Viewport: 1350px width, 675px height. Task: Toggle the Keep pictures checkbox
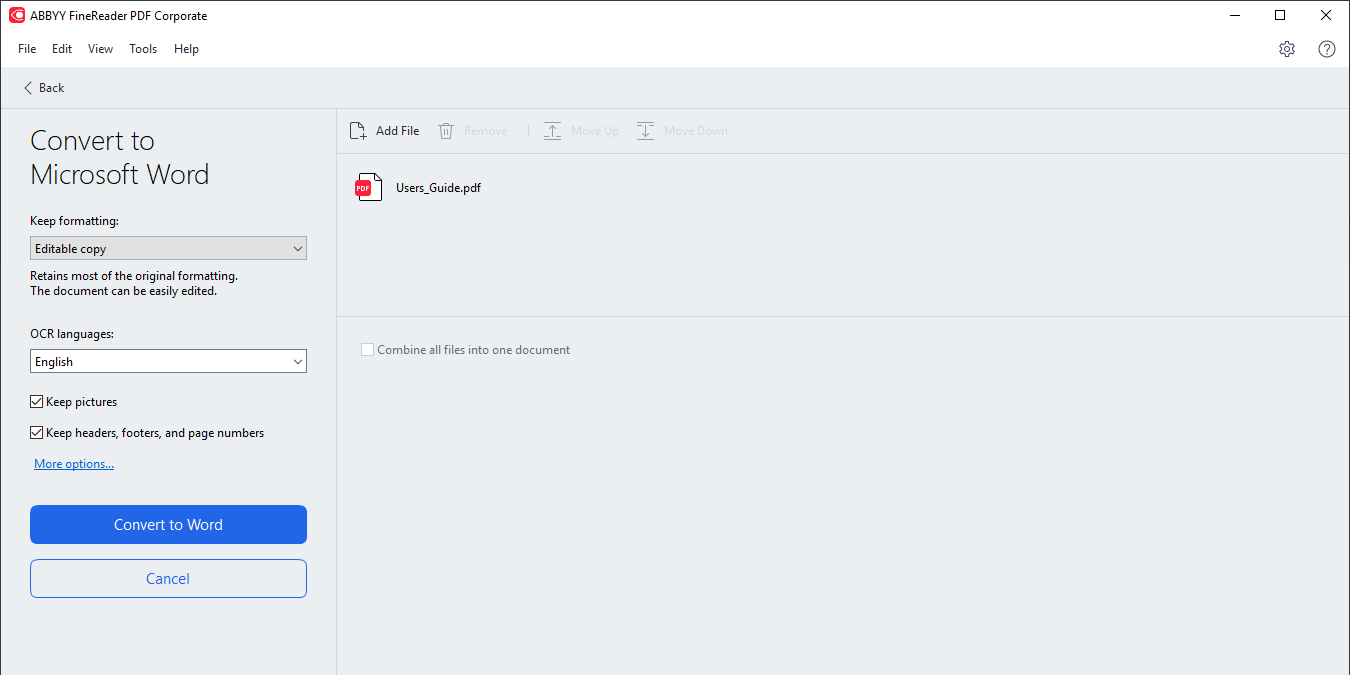pos(37,402)
